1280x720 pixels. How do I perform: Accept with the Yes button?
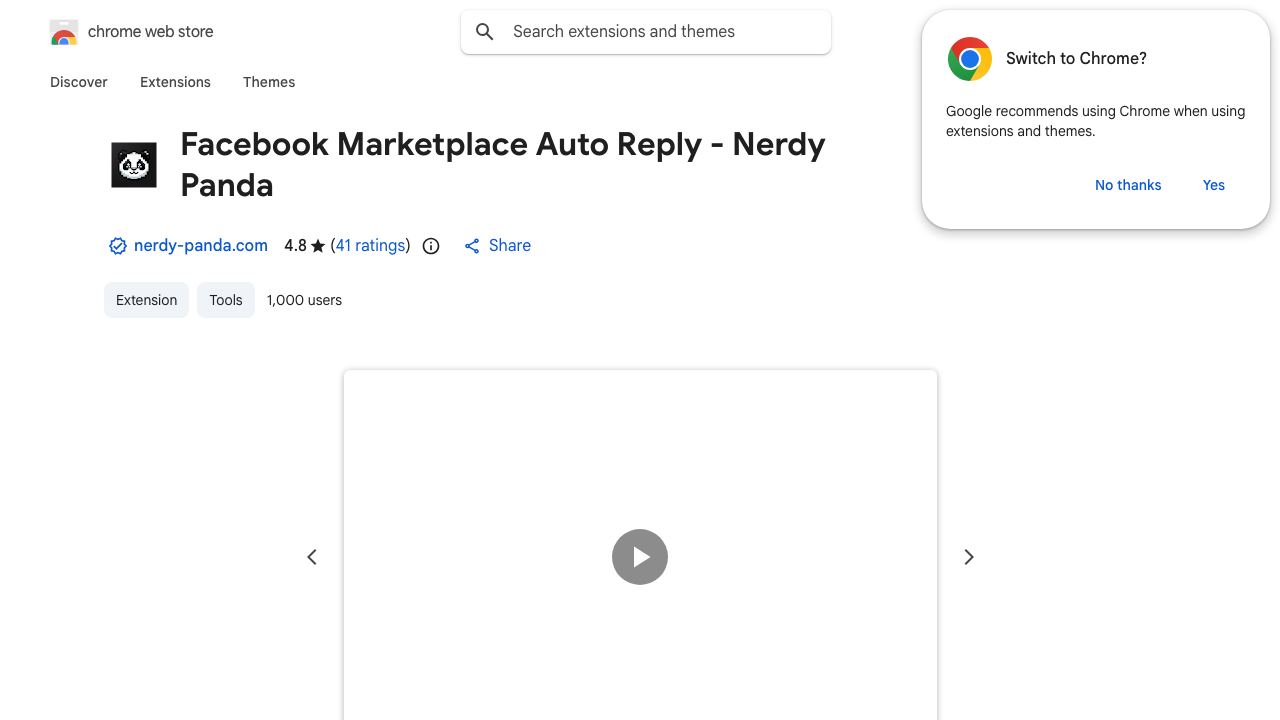click(x=1214, y=185)
